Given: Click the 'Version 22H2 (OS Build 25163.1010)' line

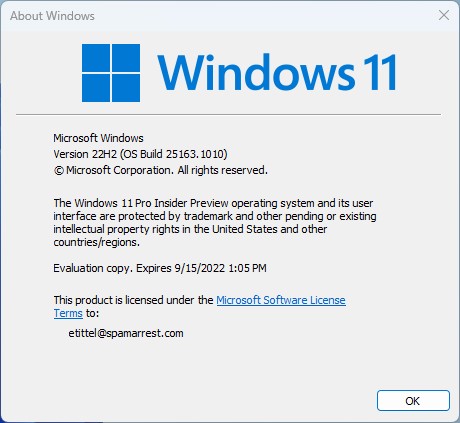Looking at the screenshot, I should [x=140, y=154].
